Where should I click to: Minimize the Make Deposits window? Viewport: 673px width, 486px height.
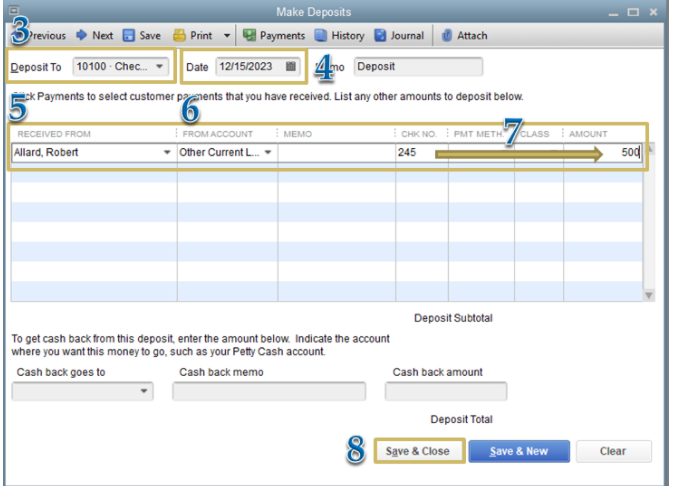(x=613, y=14)
